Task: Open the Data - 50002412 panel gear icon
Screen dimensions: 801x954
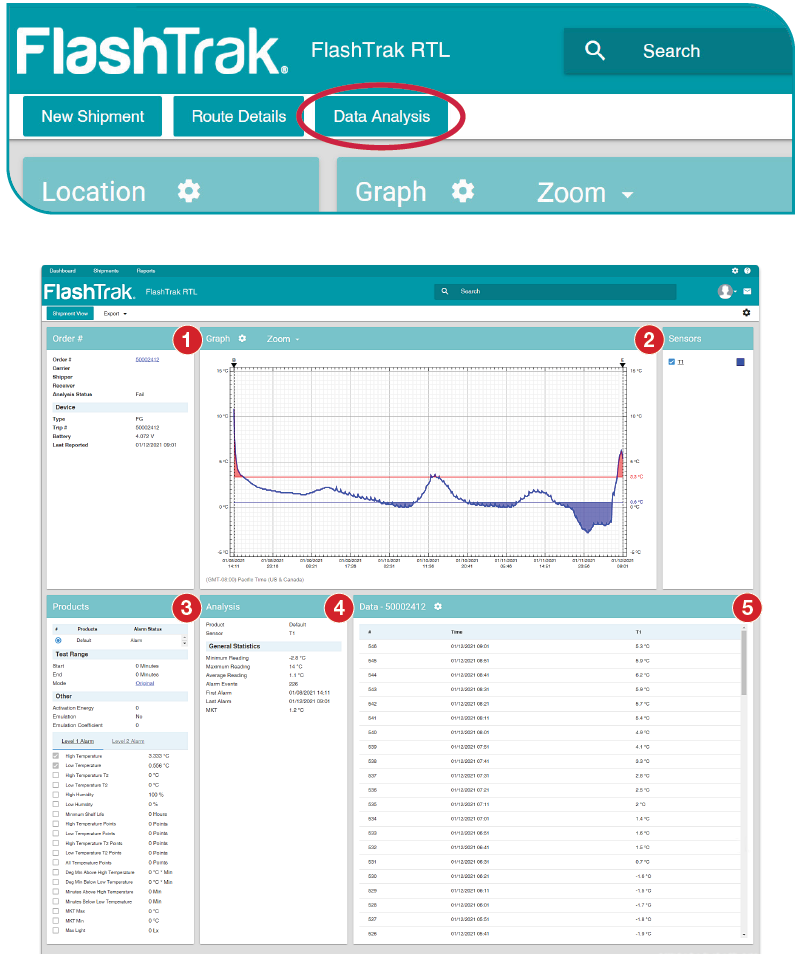Action: pos(438,607)
